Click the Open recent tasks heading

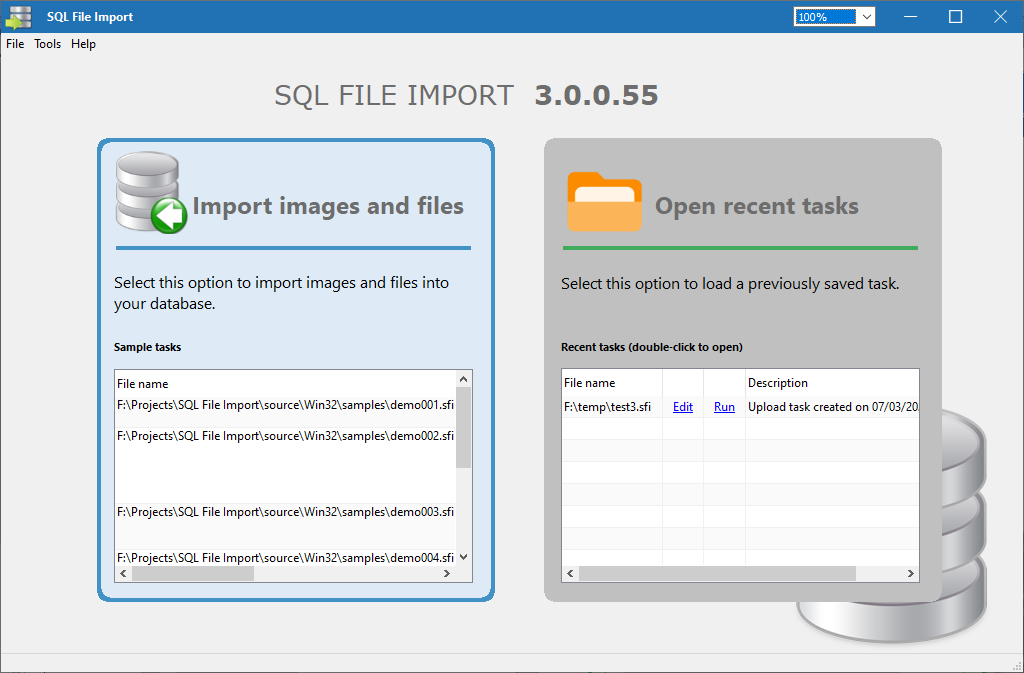pos(756,206)
